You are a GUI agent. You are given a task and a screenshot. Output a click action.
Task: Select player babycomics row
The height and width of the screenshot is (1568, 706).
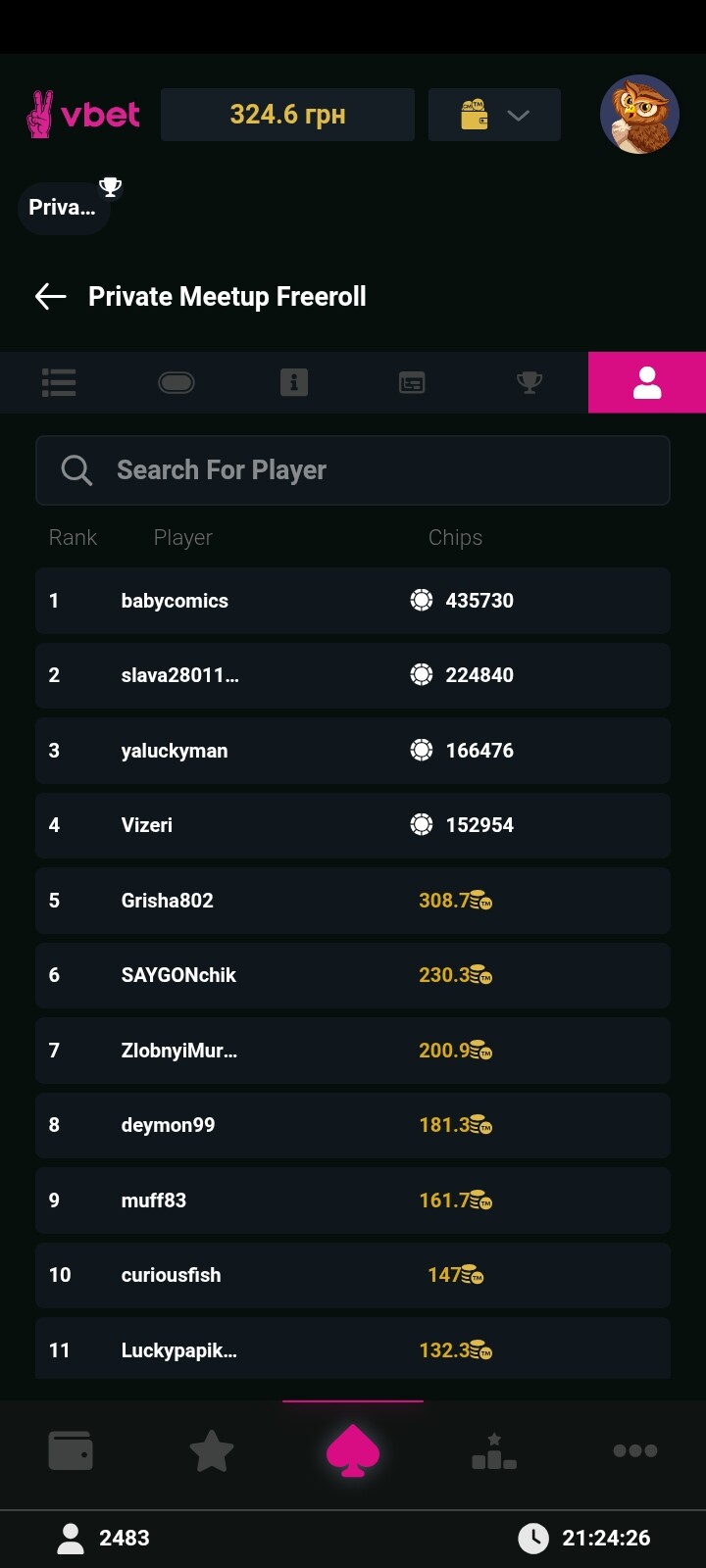coord(353,601)
